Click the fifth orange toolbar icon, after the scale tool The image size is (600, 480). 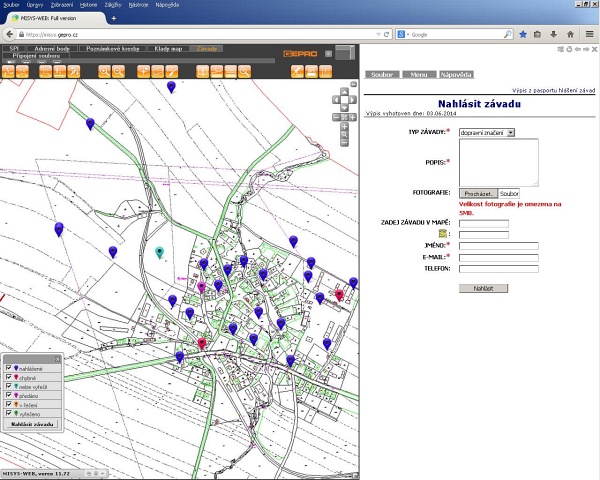click(74, 72)
